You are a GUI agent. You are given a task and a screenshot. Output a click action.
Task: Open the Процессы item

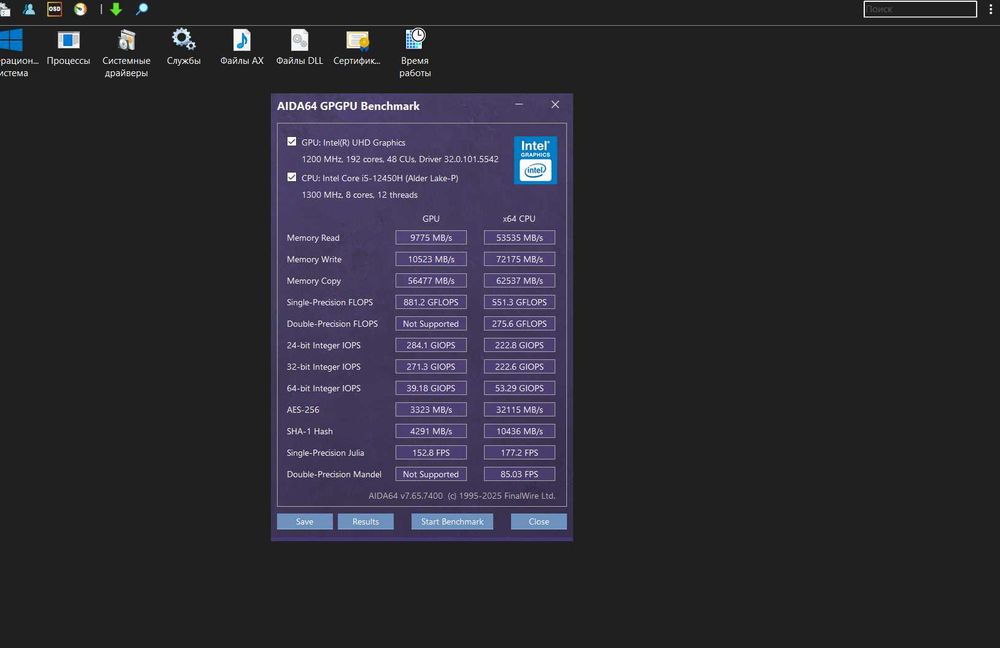click(68, 48)
